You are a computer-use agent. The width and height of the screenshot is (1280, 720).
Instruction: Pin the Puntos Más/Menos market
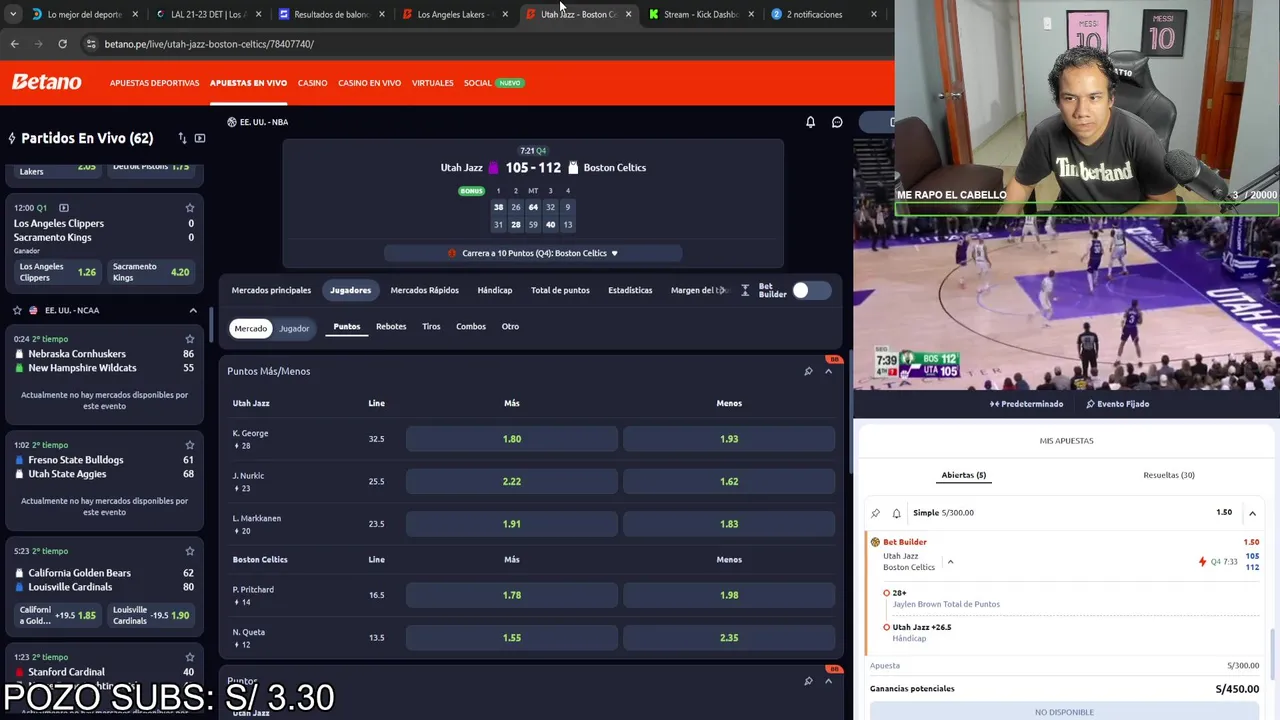[808, 371]
